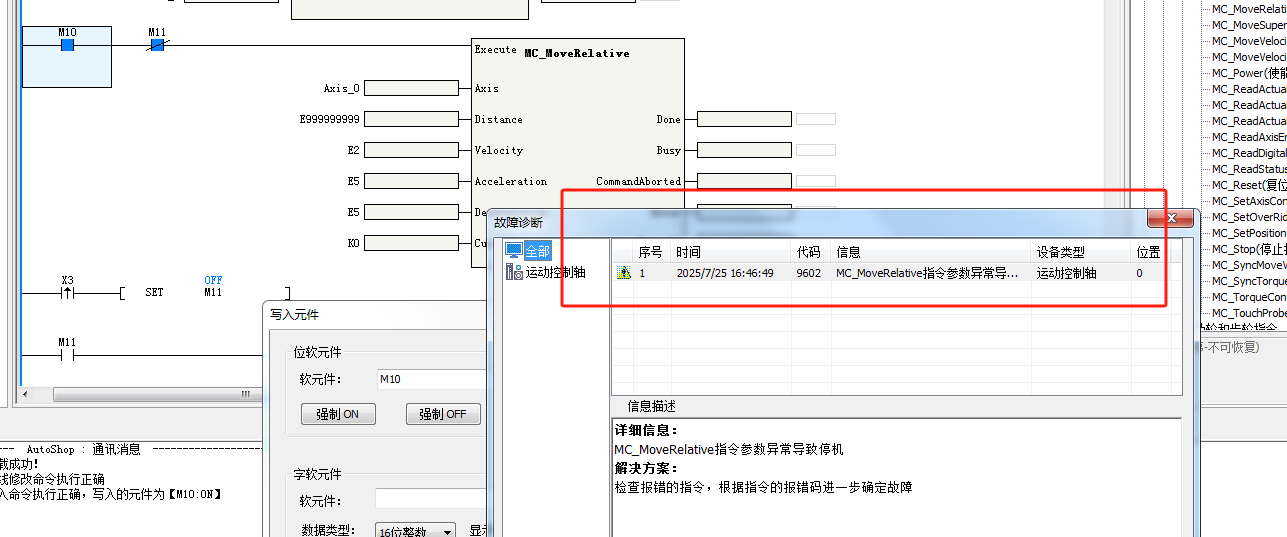
Task: Click the monitor icon beside 全部
Action: click(x=514, y=250)
